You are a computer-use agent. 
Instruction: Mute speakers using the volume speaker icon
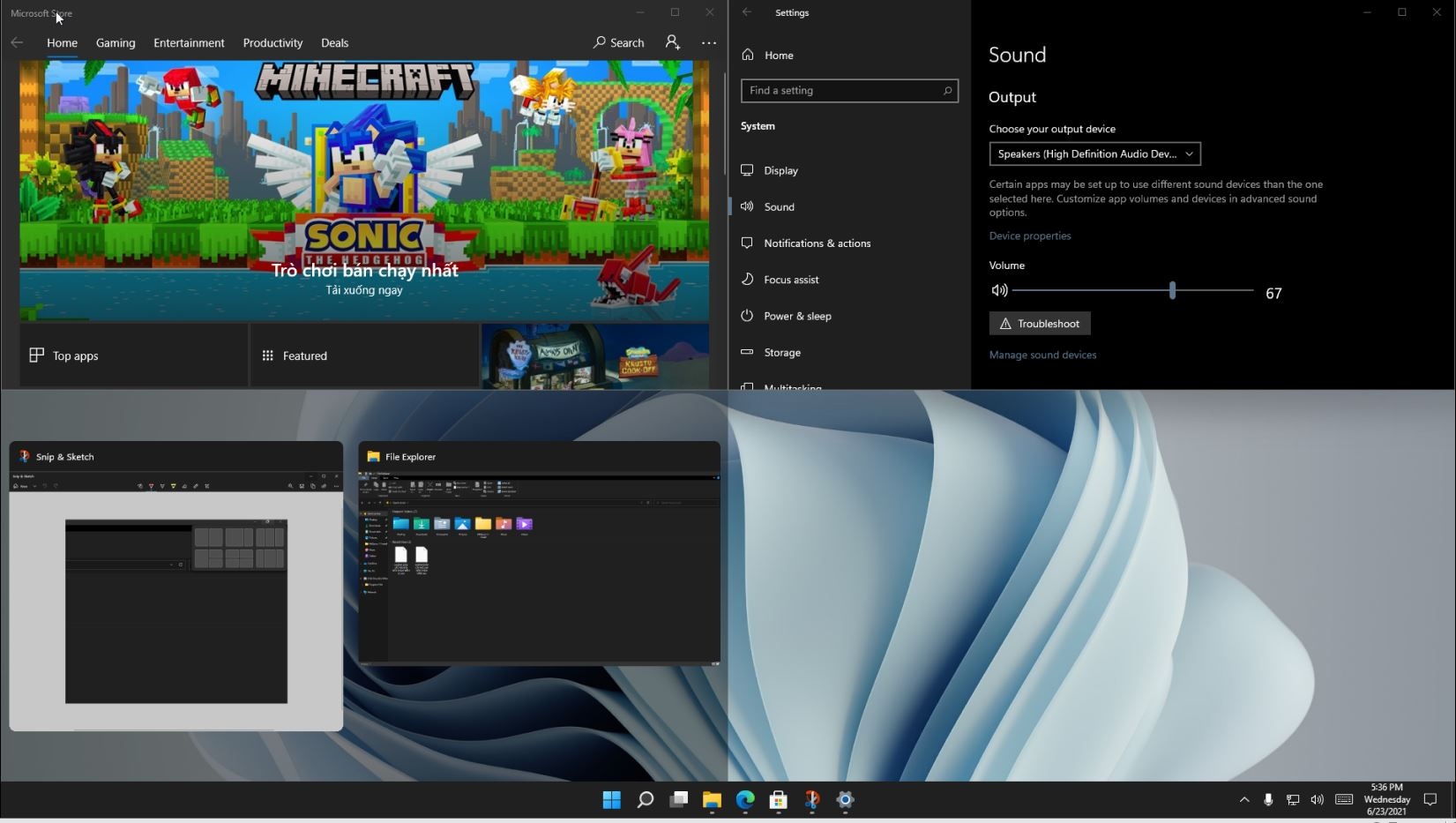point(999,290)
